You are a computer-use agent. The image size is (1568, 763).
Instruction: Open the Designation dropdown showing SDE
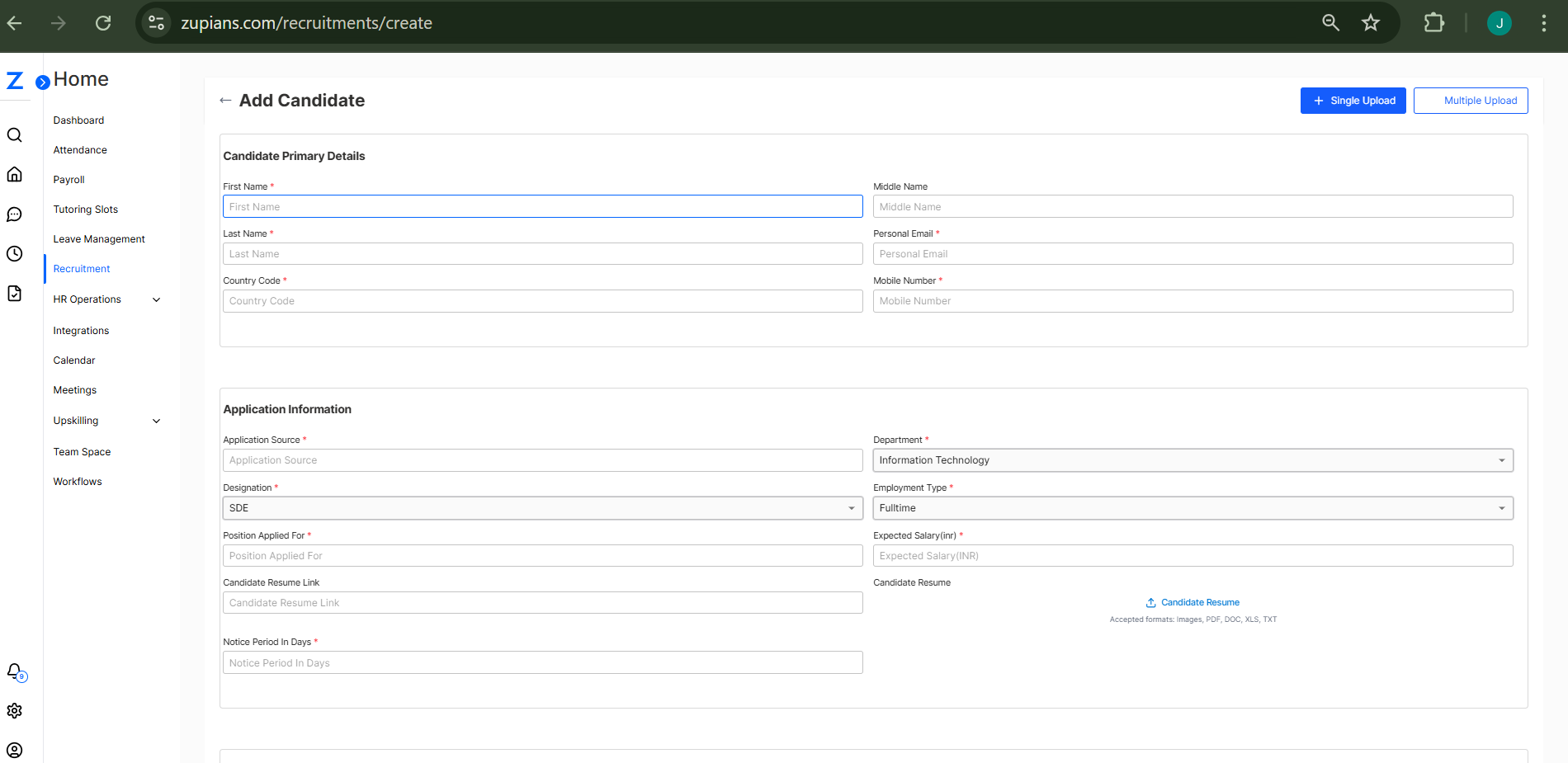coord(542,508)
